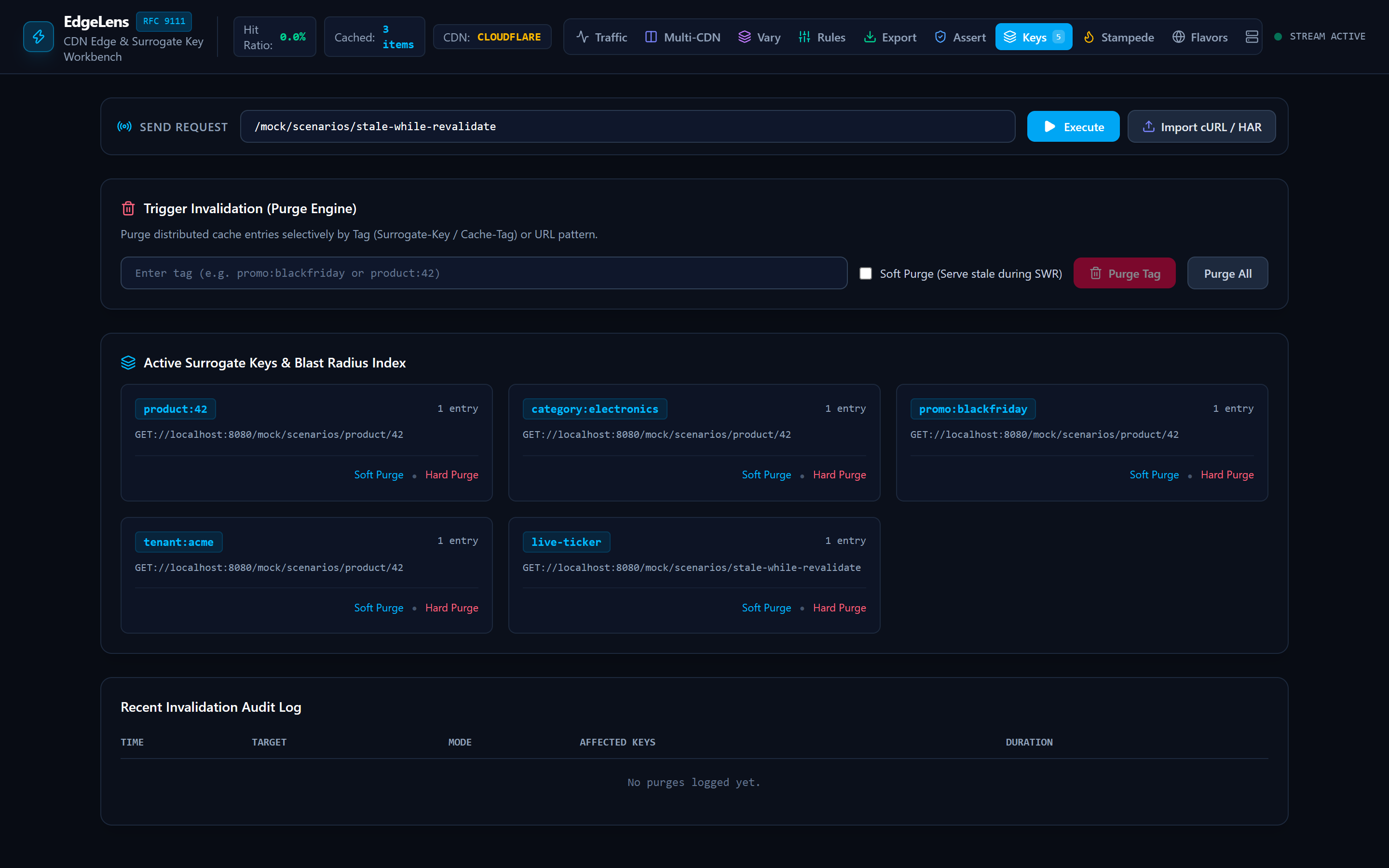The height and width of the screenshot is (868, 1389).
Task: Click the Purge All button
Action: tap(1228, 273)
